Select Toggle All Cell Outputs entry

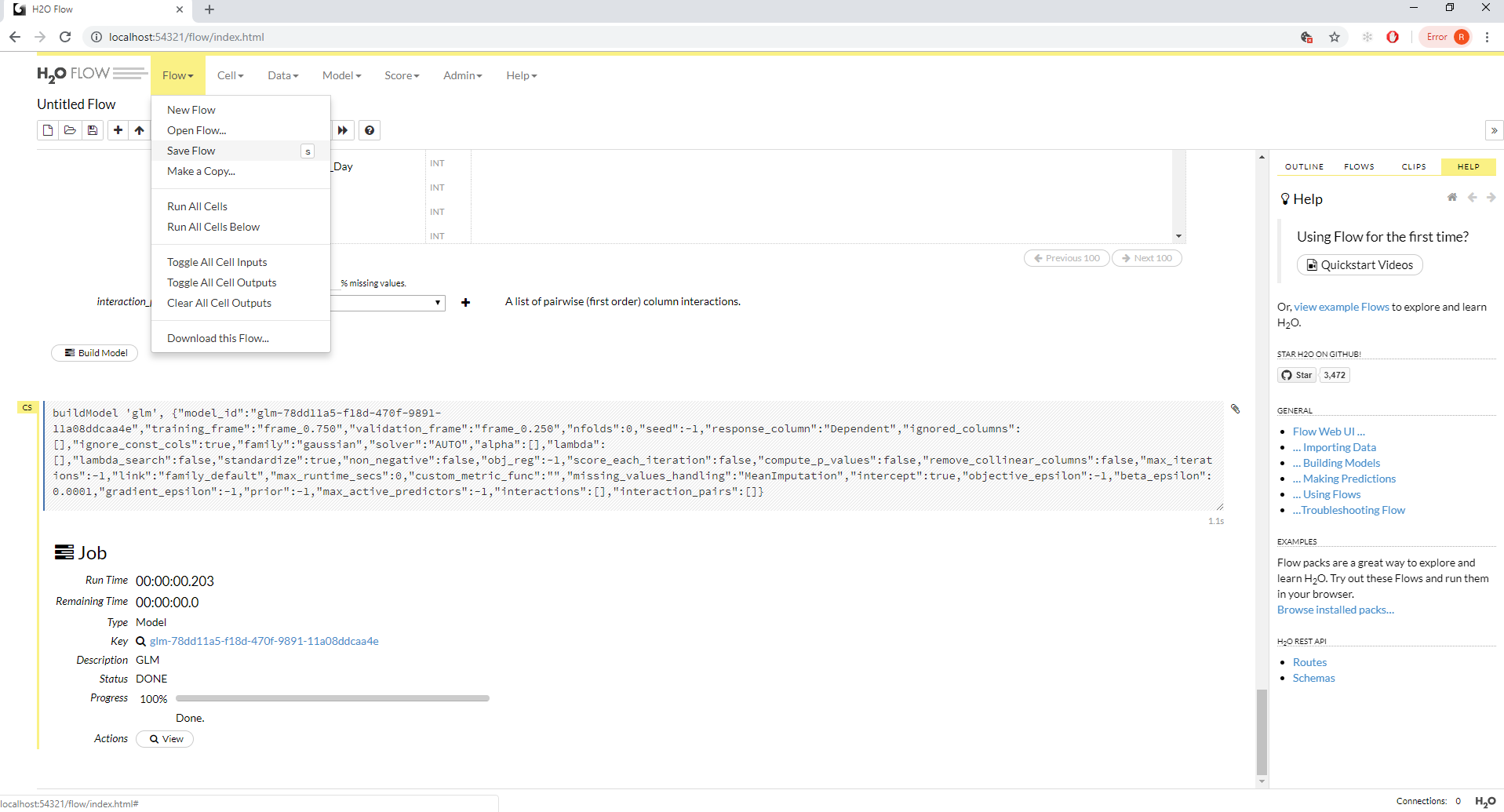(241, 282)
